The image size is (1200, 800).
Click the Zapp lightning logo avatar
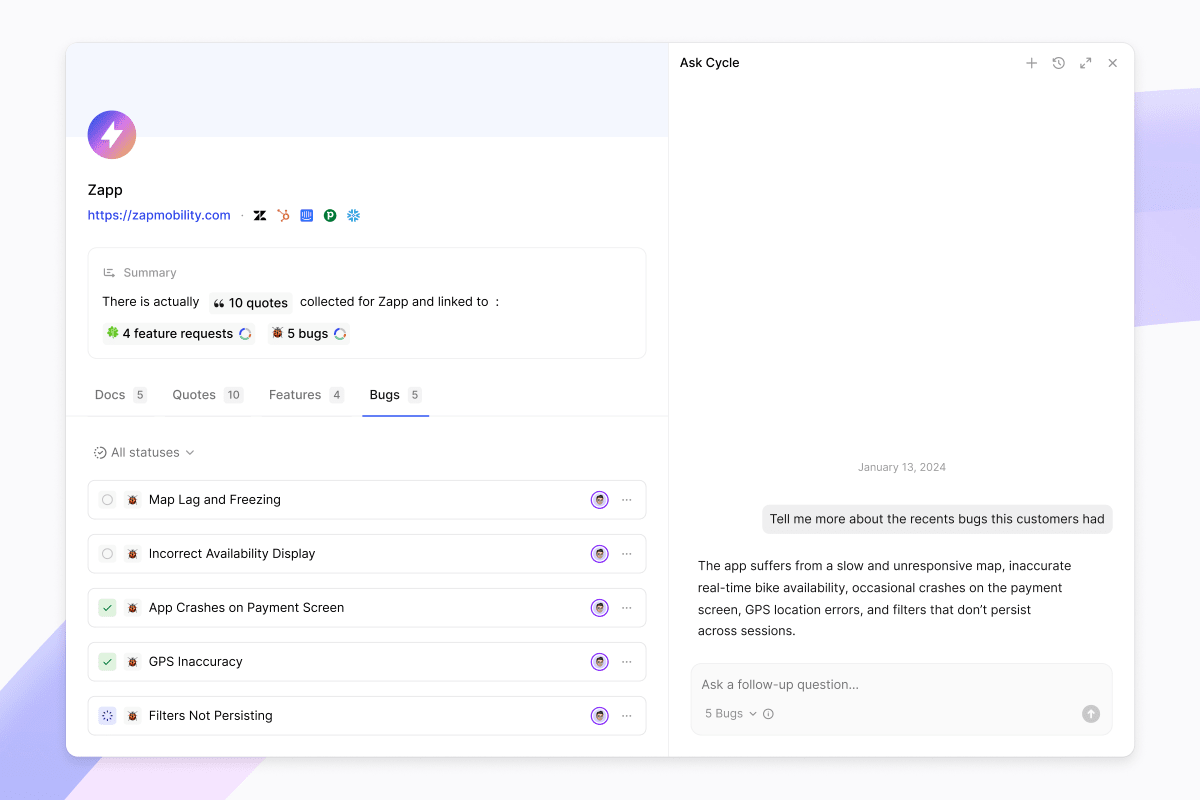(112, 135)
